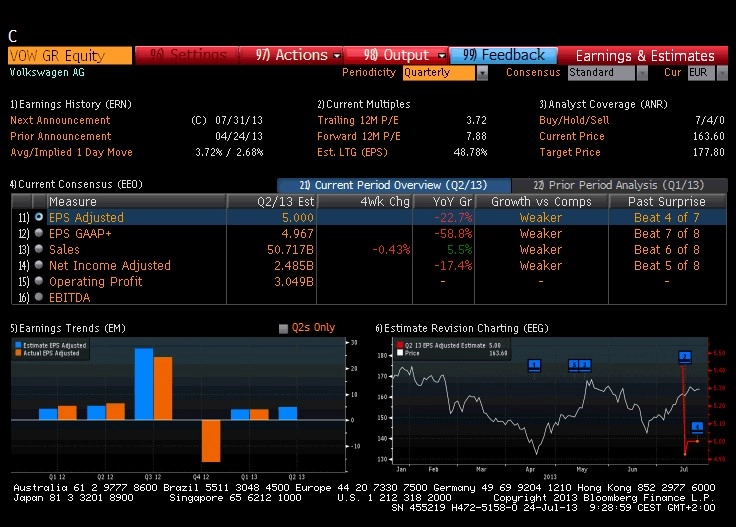
Task: Switch to Current Period Overview (Q2/13) tab
Action: click(x=394, y=185)
